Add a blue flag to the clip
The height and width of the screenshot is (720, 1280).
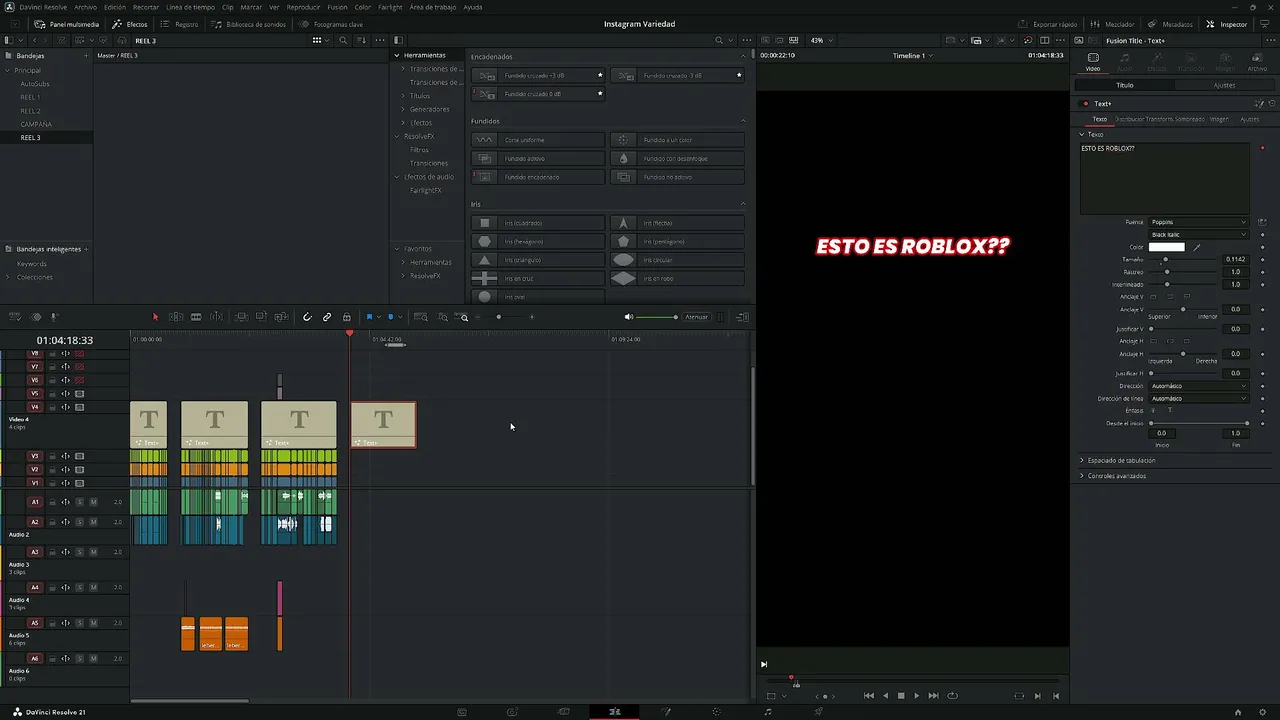coord(369,317)
